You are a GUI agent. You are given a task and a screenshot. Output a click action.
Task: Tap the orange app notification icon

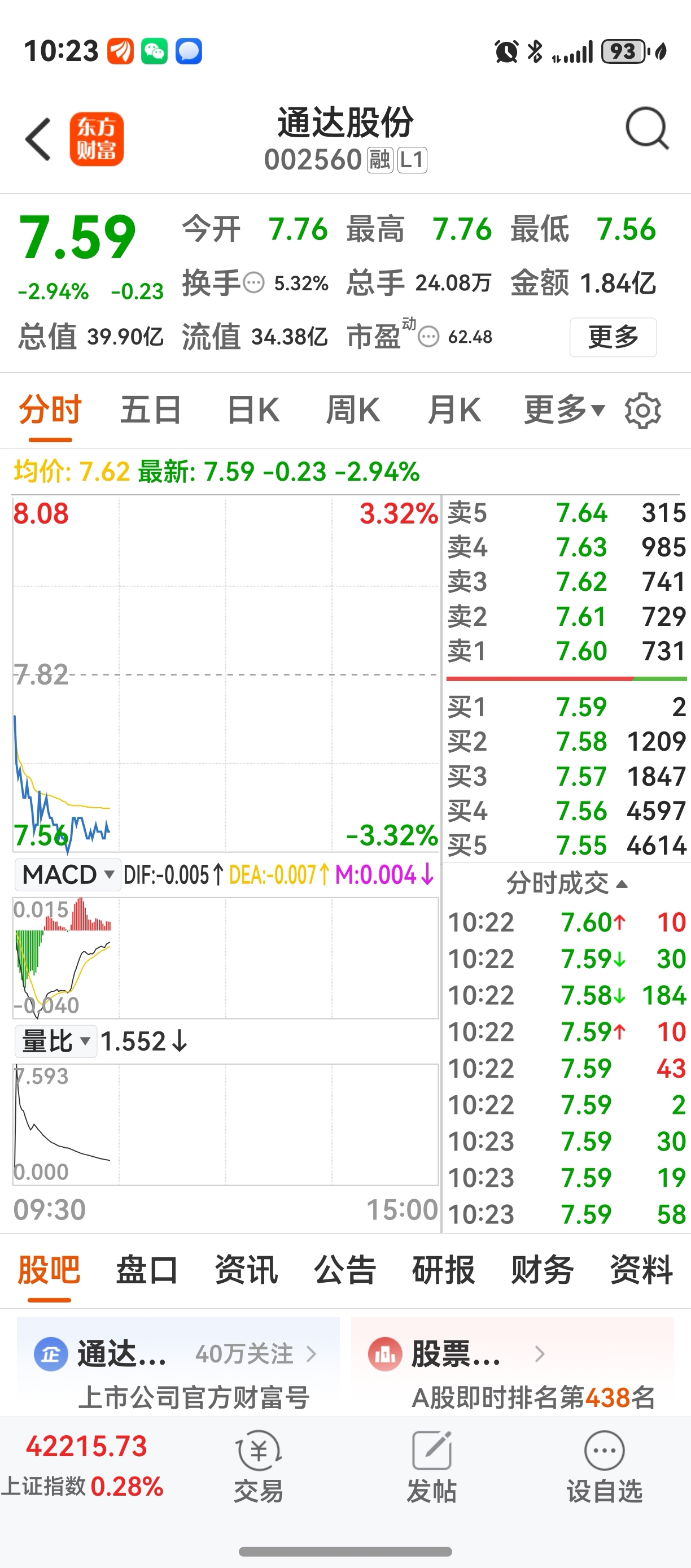pos(120,51)
